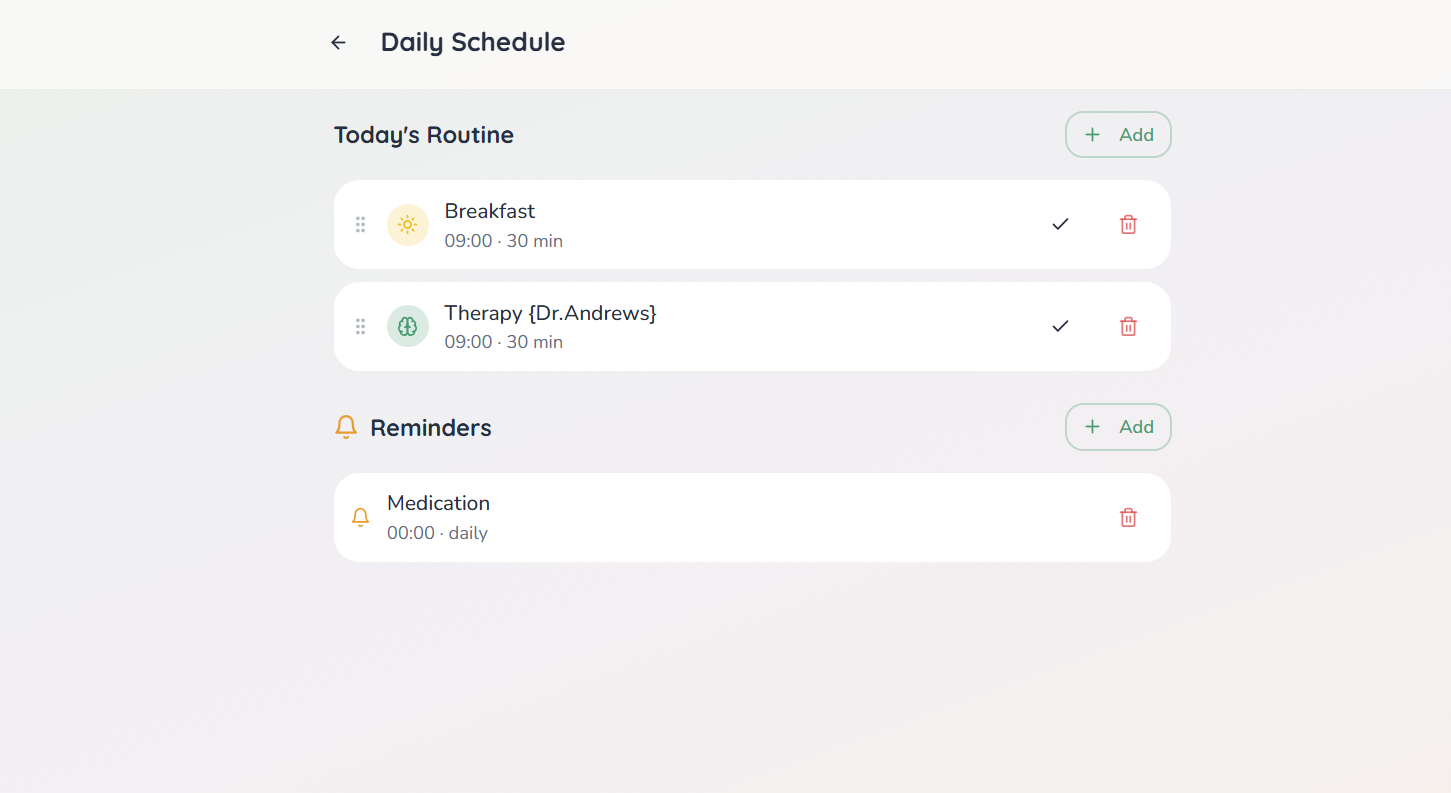Viewport: 1451px width, 793px height.
Task: Add a new reminder in Reminders section
Action: [1118, 427]
